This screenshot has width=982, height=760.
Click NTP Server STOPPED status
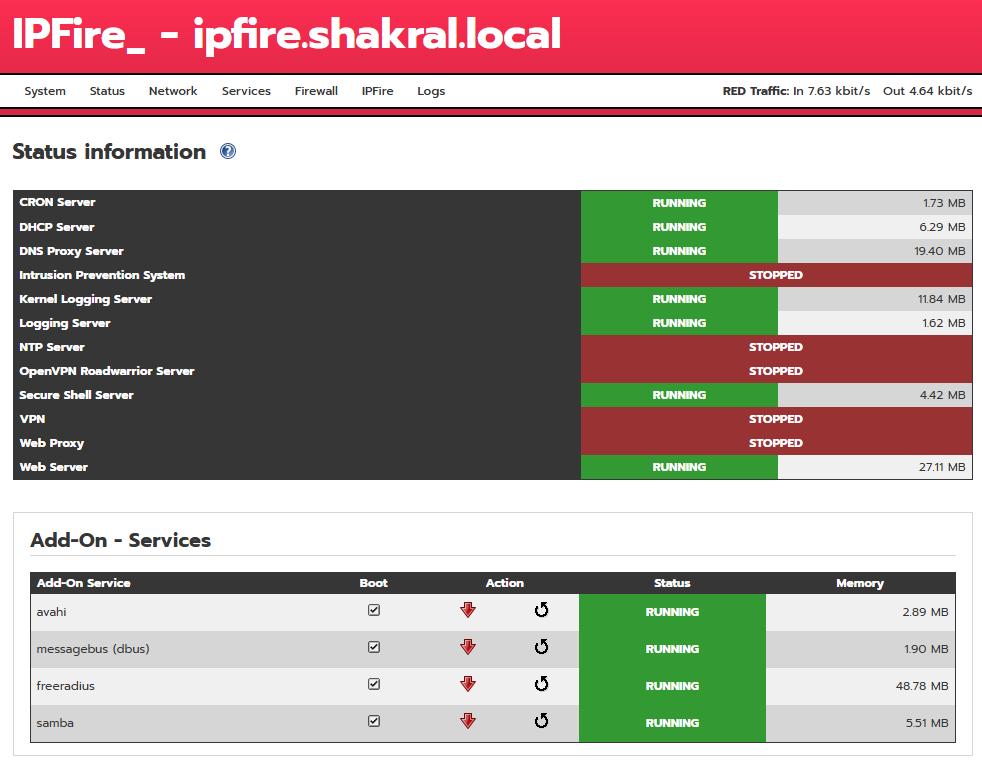point(776,347)
